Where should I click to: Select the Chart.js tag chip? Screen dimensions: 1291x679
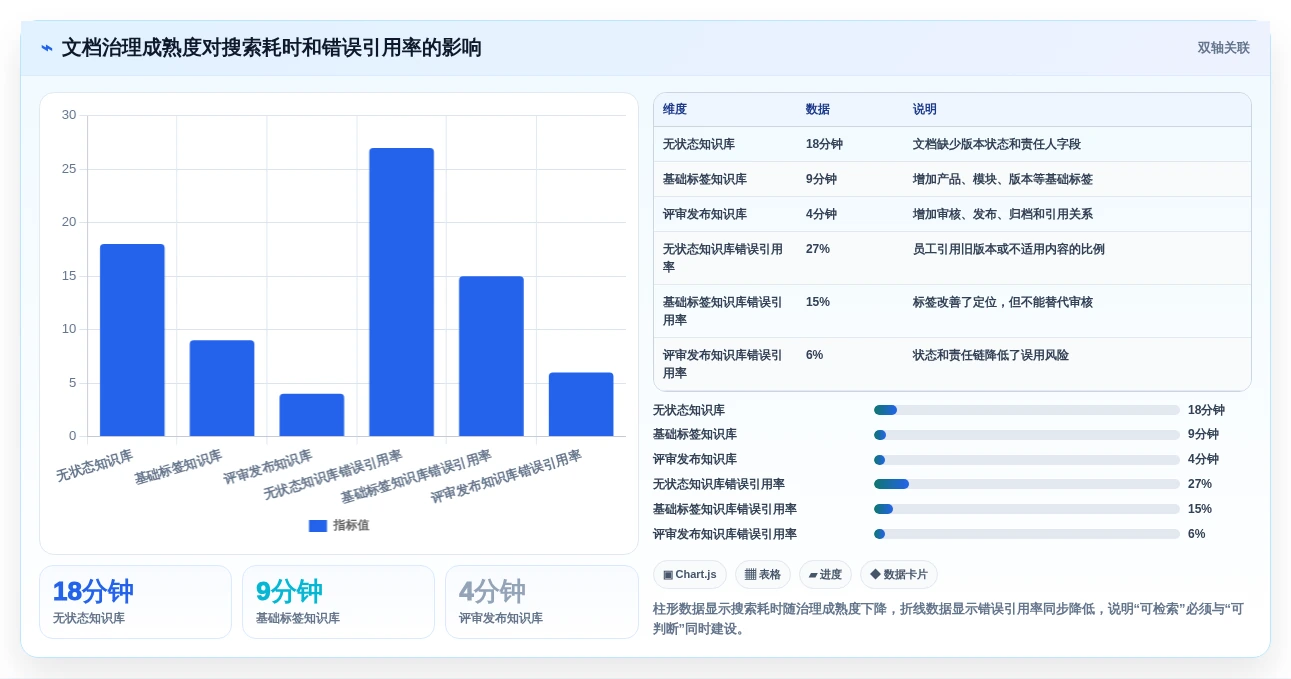pos(689,574)
